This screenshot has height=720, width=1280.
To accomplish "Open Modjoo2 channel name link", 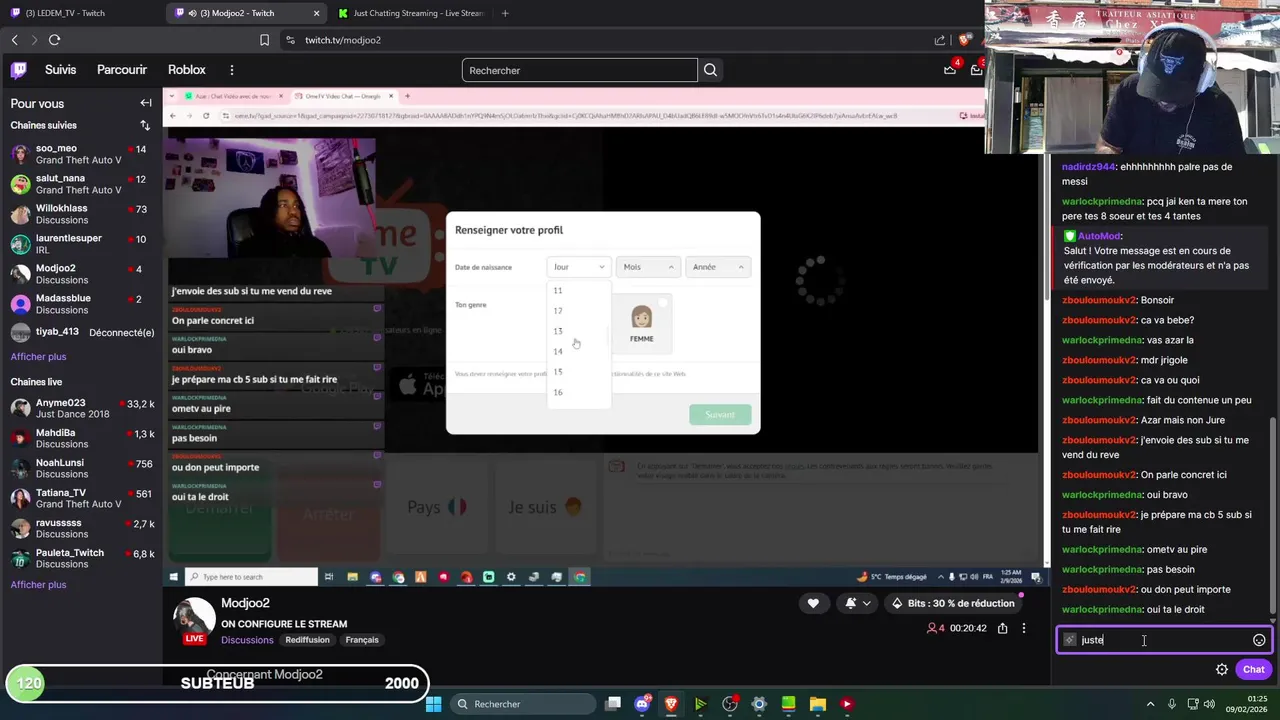I will tap(246, 603).
